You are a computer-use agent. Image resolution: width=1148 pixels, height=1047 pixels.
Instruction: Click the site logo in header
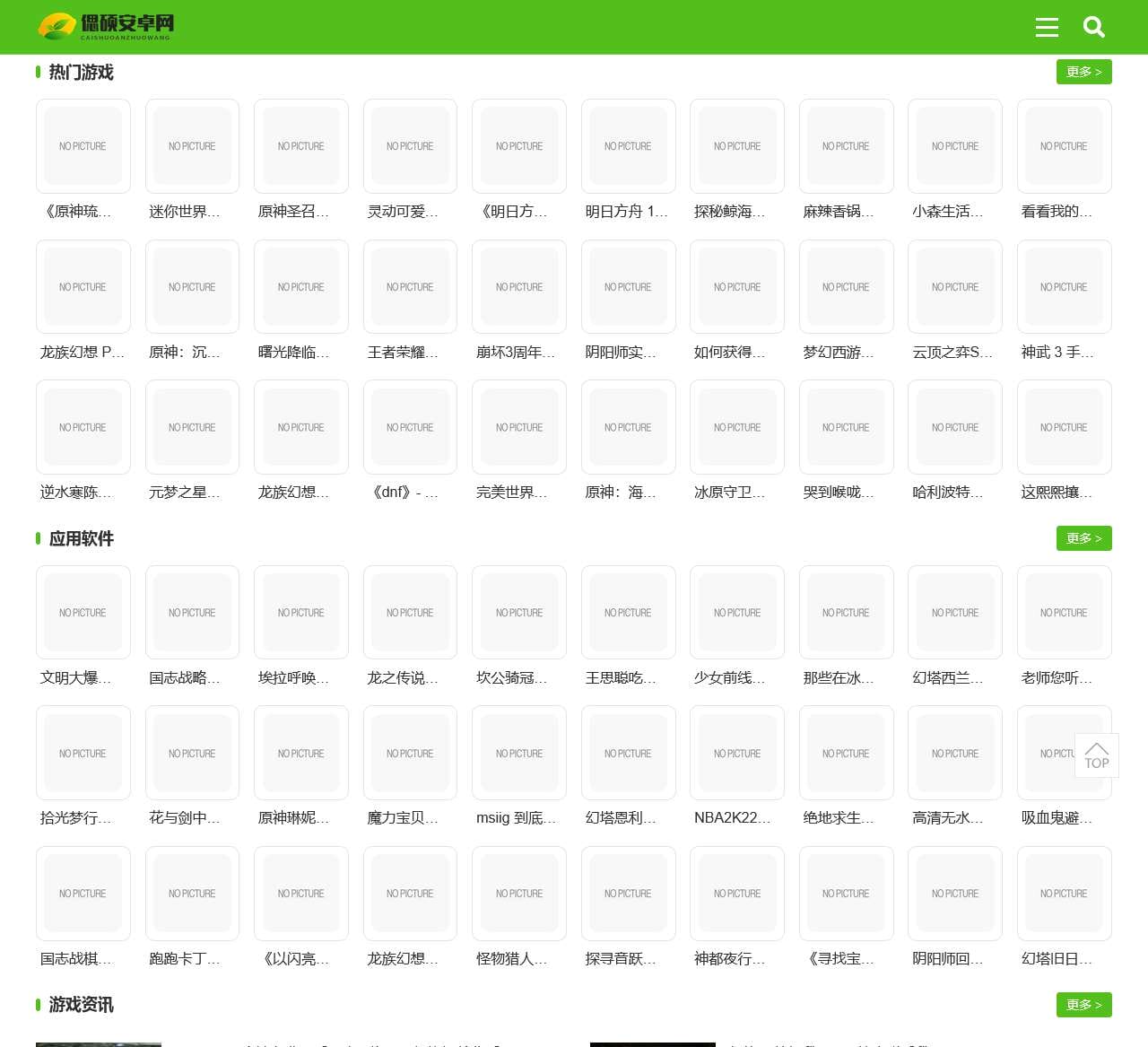click(106, 27)
